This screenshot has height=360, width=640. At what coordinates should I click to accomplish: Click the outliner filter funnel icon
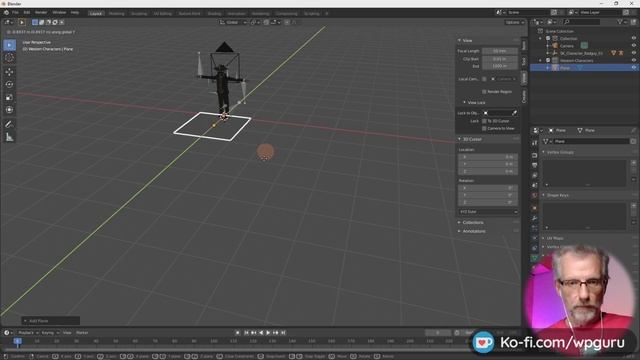click(x=620, y=22)
